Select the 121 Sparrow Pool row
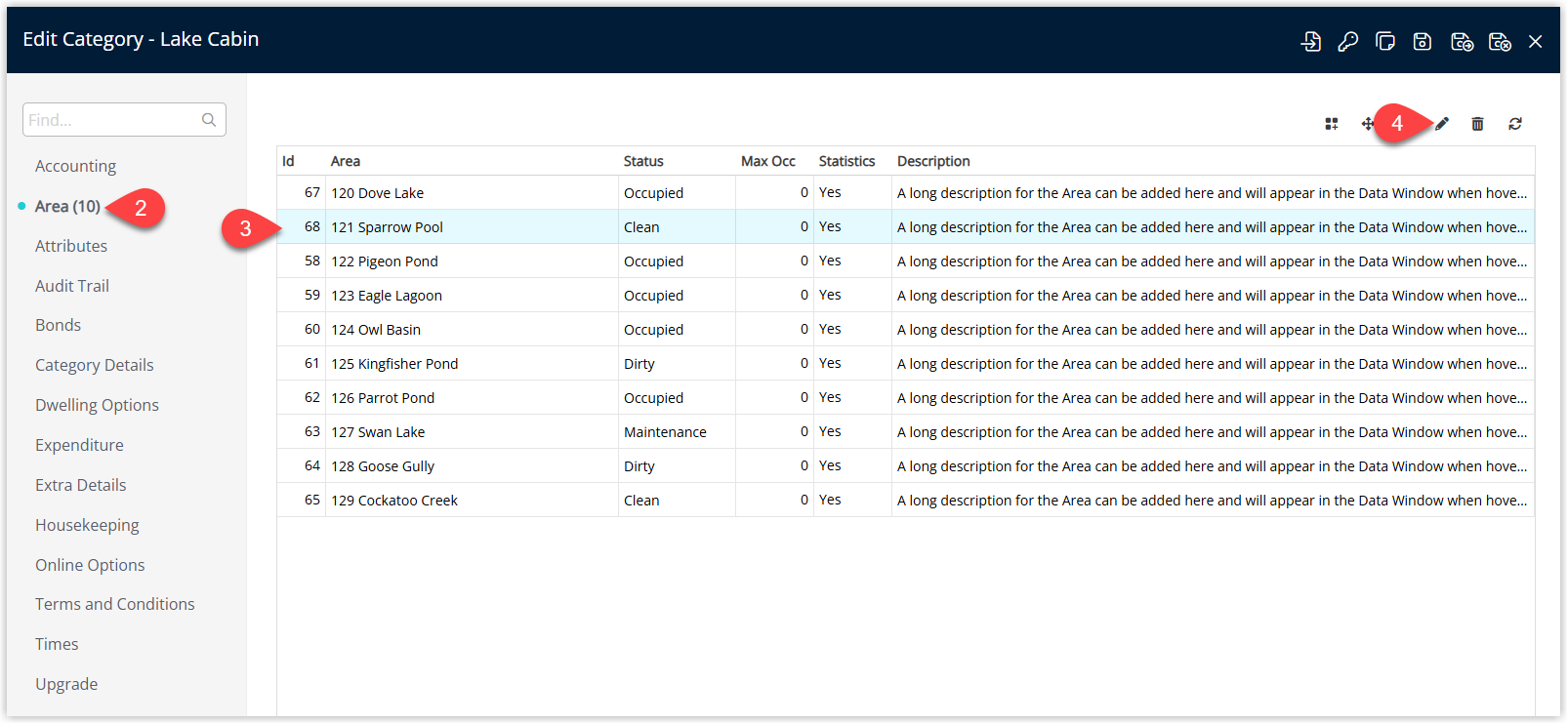This screenshot has height=724, width=1568. (905, 227)
